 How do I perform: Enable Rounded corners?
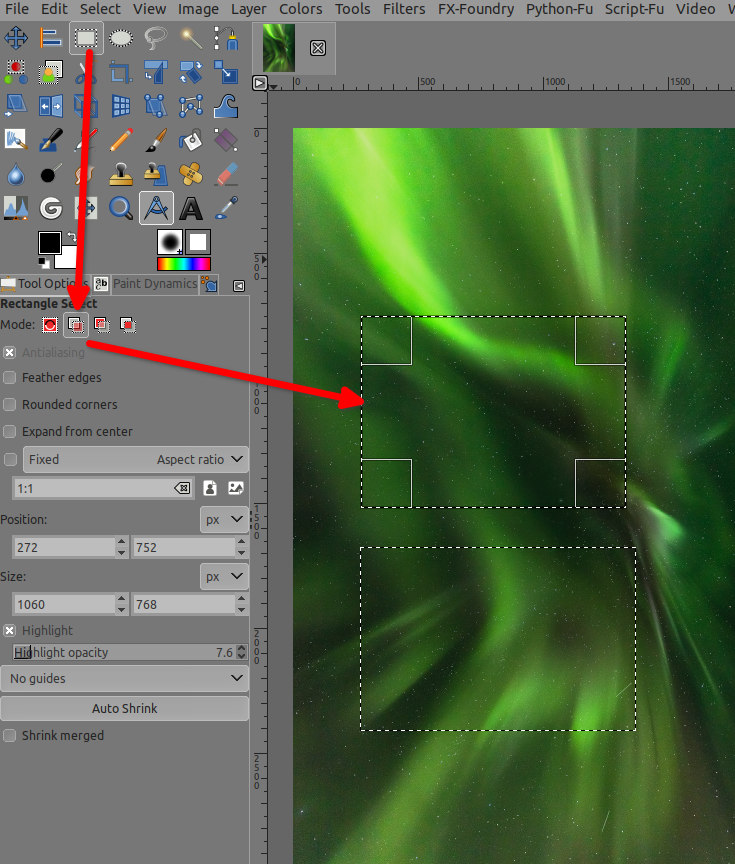click(9, 404)
